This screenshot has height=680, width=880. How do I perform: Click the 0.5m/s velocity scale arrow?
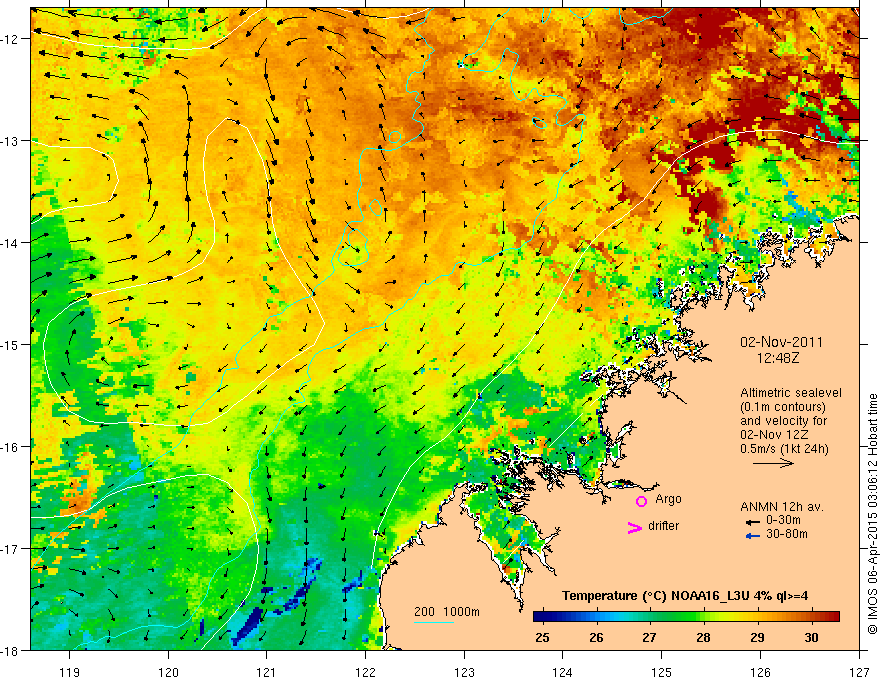point(773,463)
